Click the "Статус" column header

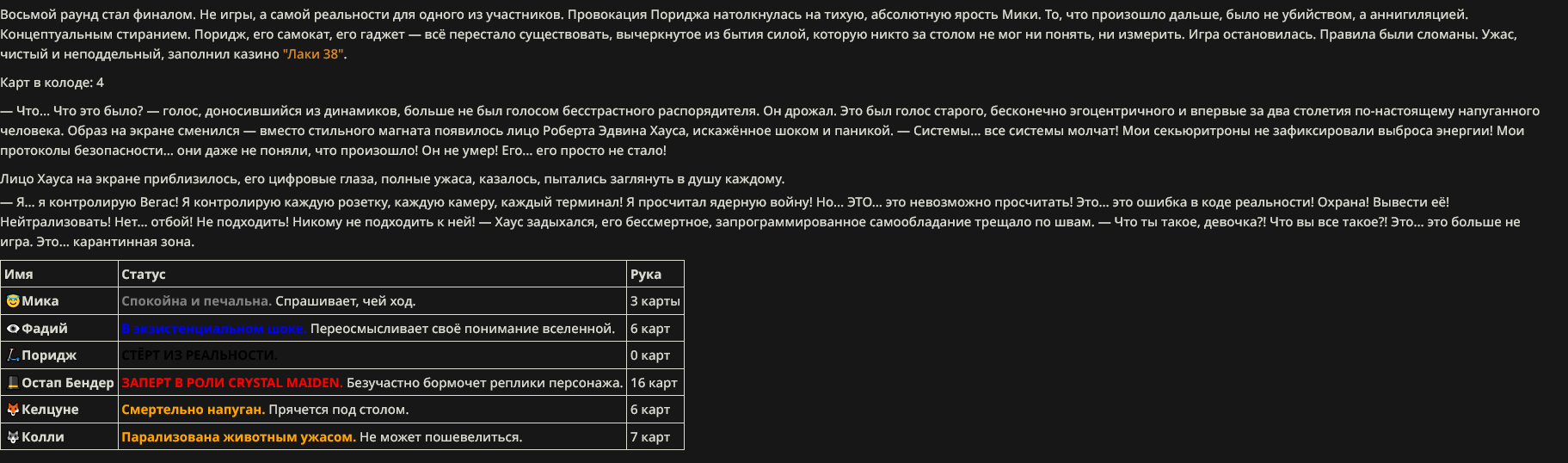[x=144, y=275]
